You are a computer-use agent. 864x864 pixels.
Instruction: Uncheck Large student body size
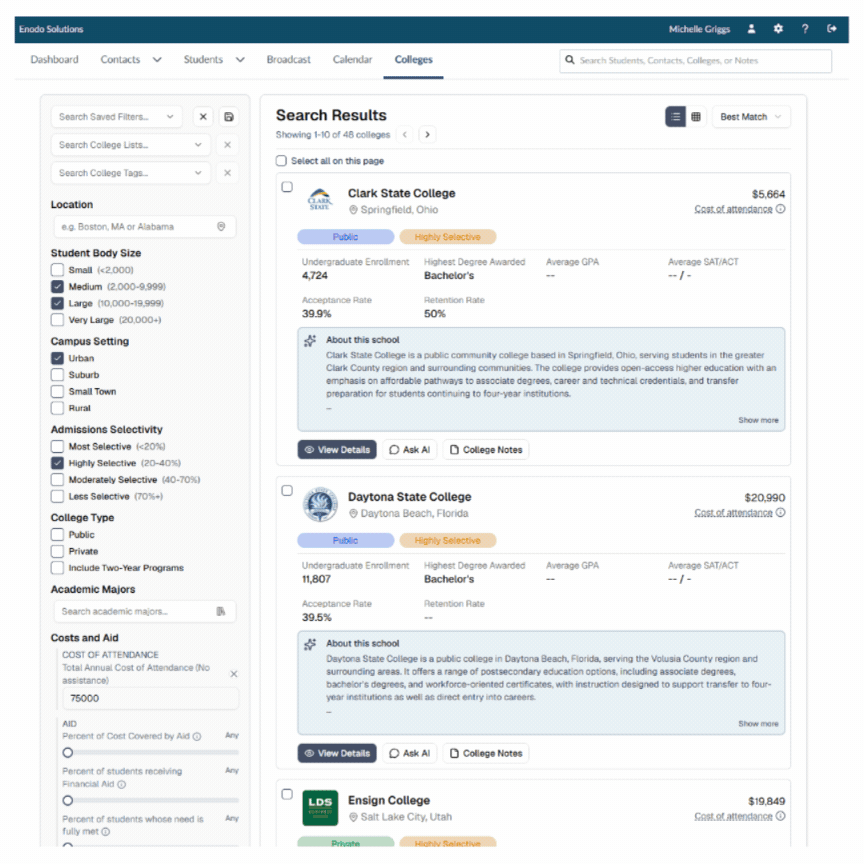(57, 303)
